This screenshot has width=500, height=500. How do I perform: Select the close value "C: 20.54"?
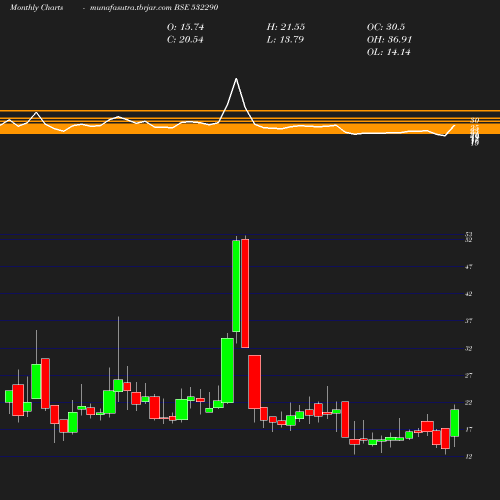(x=185, y=39)
